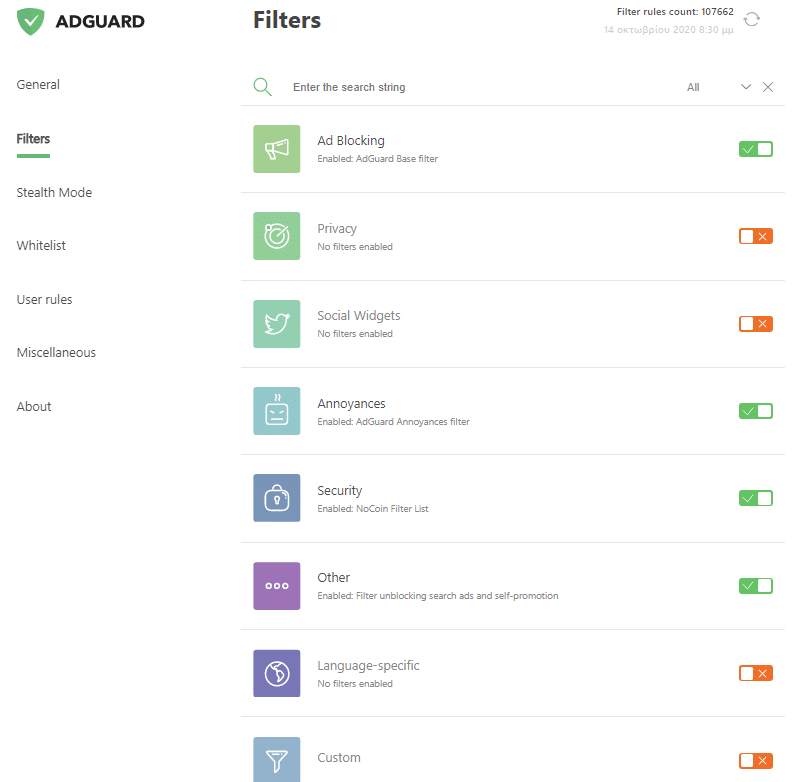Open the Annoyances angry face icon
The height and width of the screenshot is (782, 796).
click(x=277, y=411)
